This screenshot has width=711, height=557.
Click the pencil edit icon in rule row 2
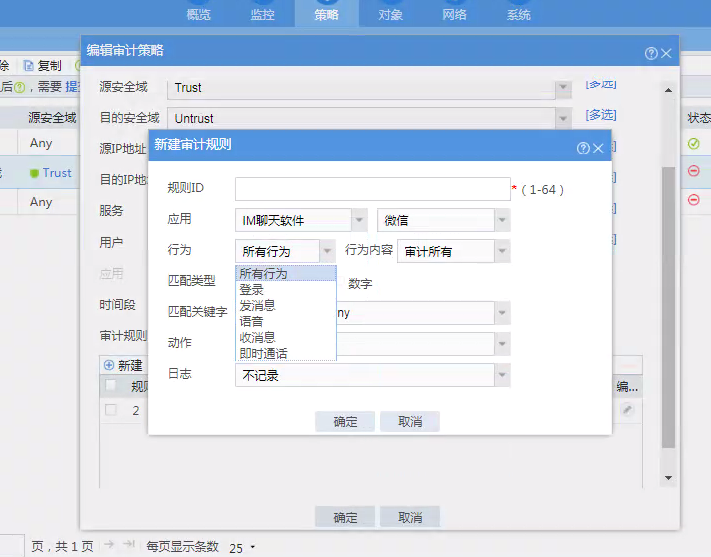coord(627,410)
